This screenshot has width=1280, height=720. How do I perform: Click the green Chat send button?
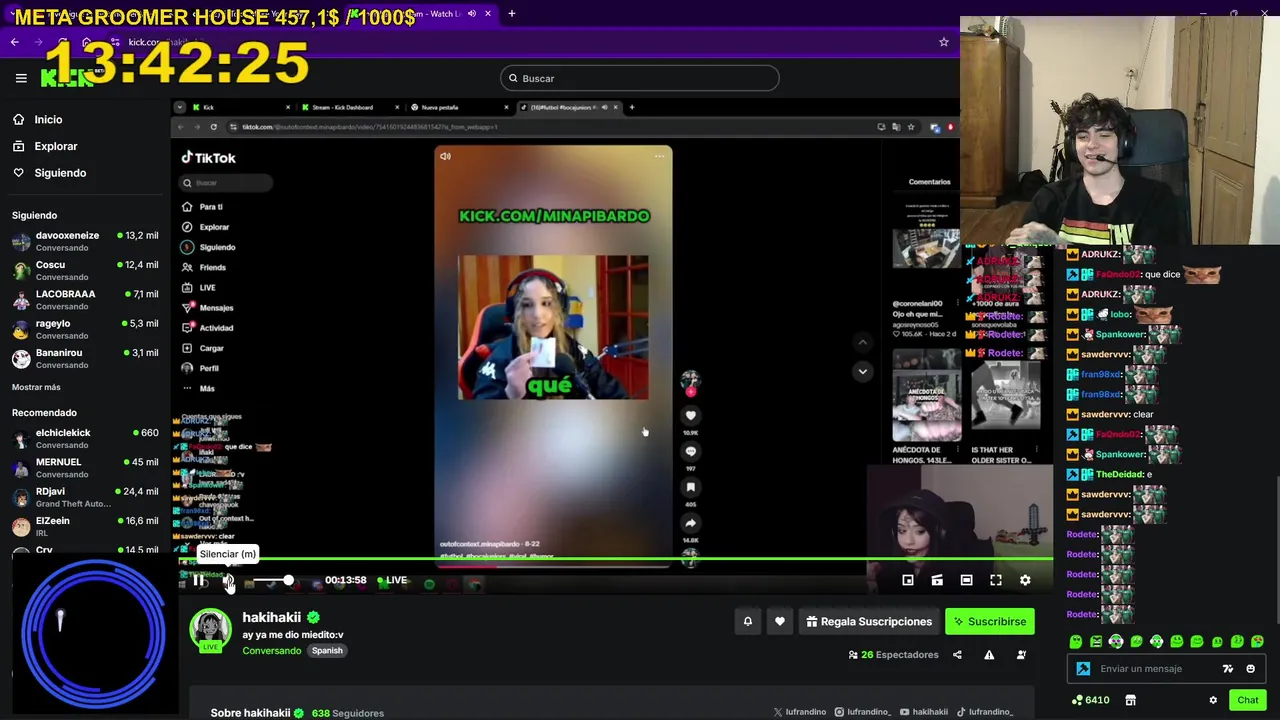[x=1247, y=700]
